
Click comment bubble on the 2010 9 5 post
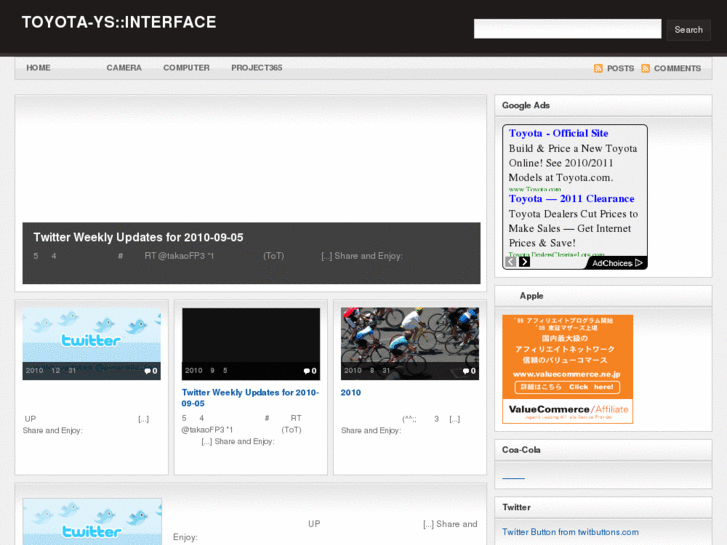pyautogui.click(x=309, y=371)
